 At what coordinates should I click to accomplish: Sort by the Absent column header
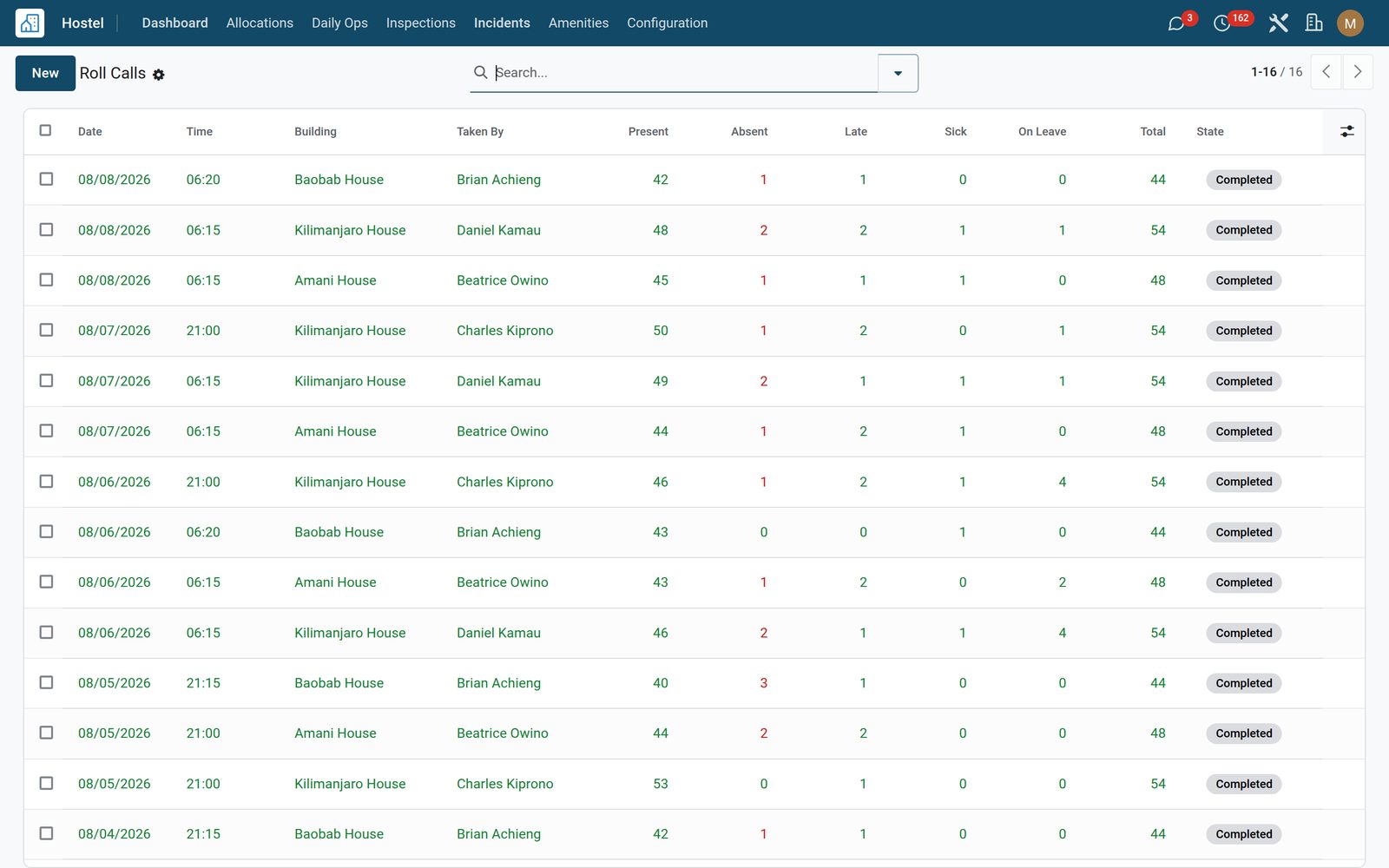(x=749, y=132)
